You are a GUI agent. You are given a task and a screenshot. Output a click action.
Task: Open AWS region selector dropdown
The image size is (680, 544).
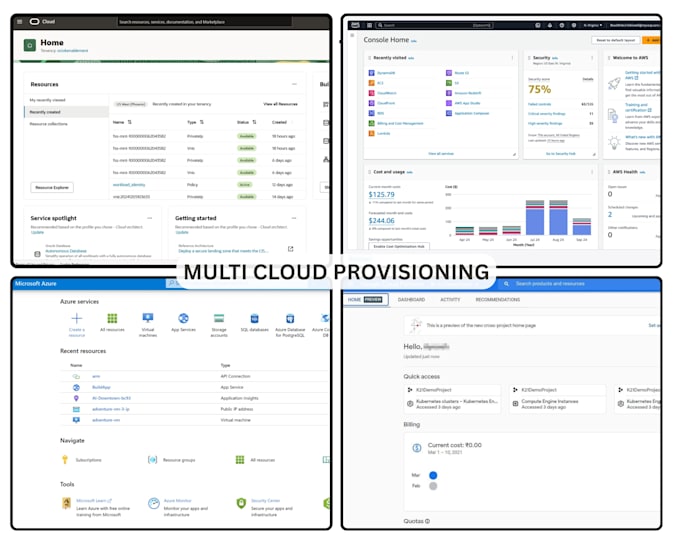[592, 25]
